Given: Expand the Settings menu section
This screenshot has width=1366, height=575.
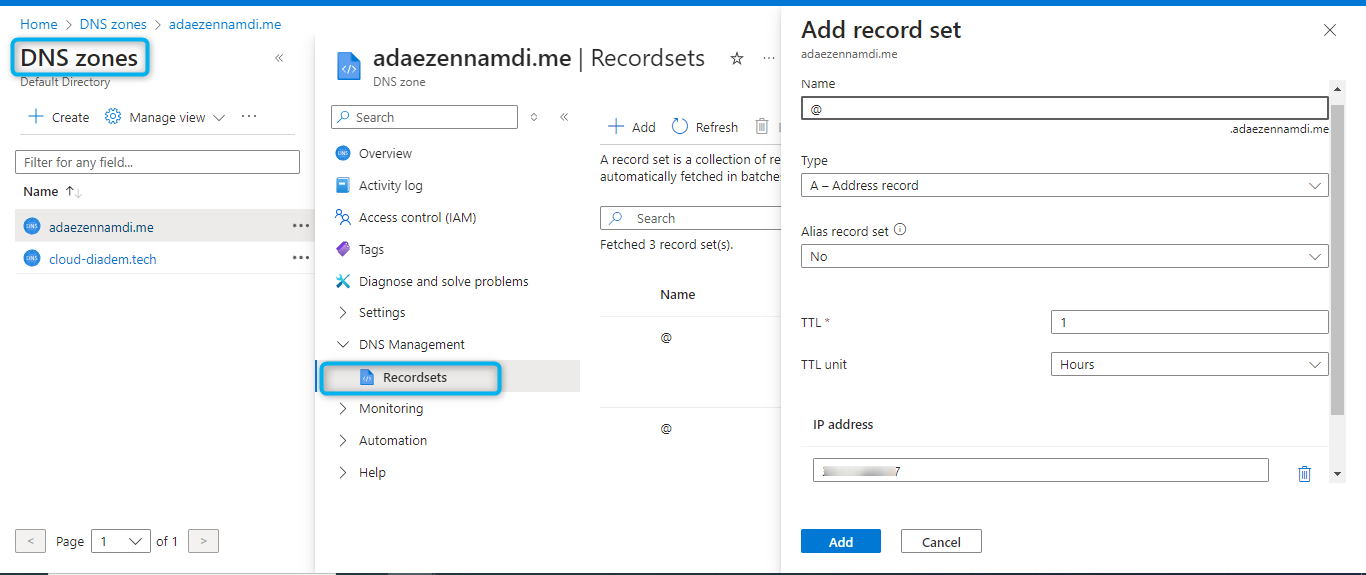Looking at the screenshot, I should coord(382,313).
